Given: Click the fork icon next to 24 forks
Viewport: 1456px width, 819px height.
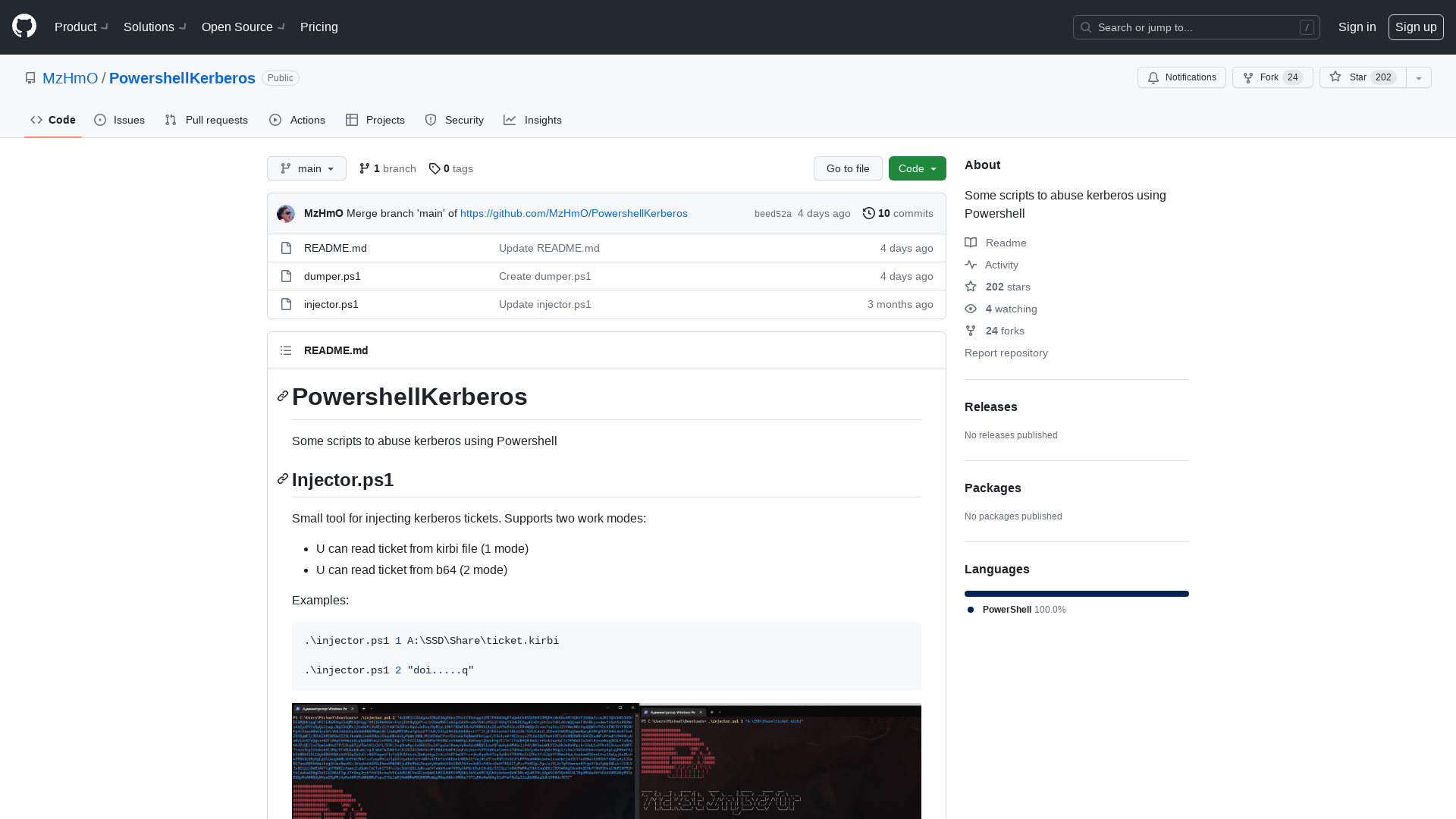Looking at the screenshot, I should (x=971, y=331).
